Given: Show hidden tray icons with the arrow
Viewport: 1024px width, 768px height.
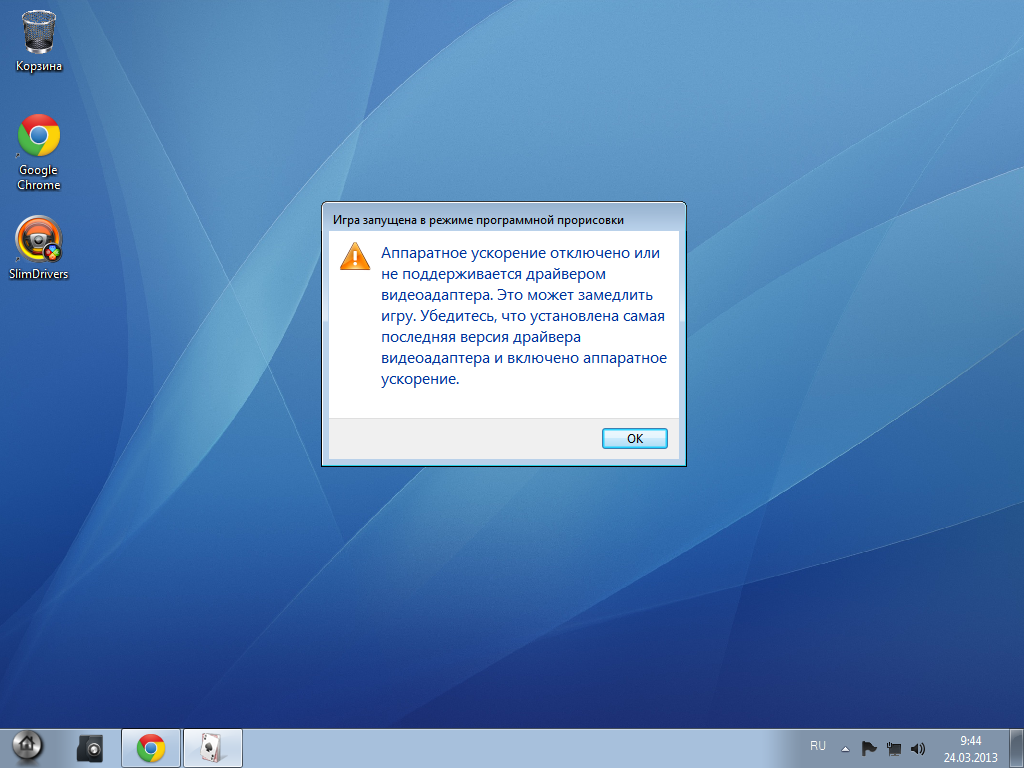Looking at the screenshot, I should [845, 749].
